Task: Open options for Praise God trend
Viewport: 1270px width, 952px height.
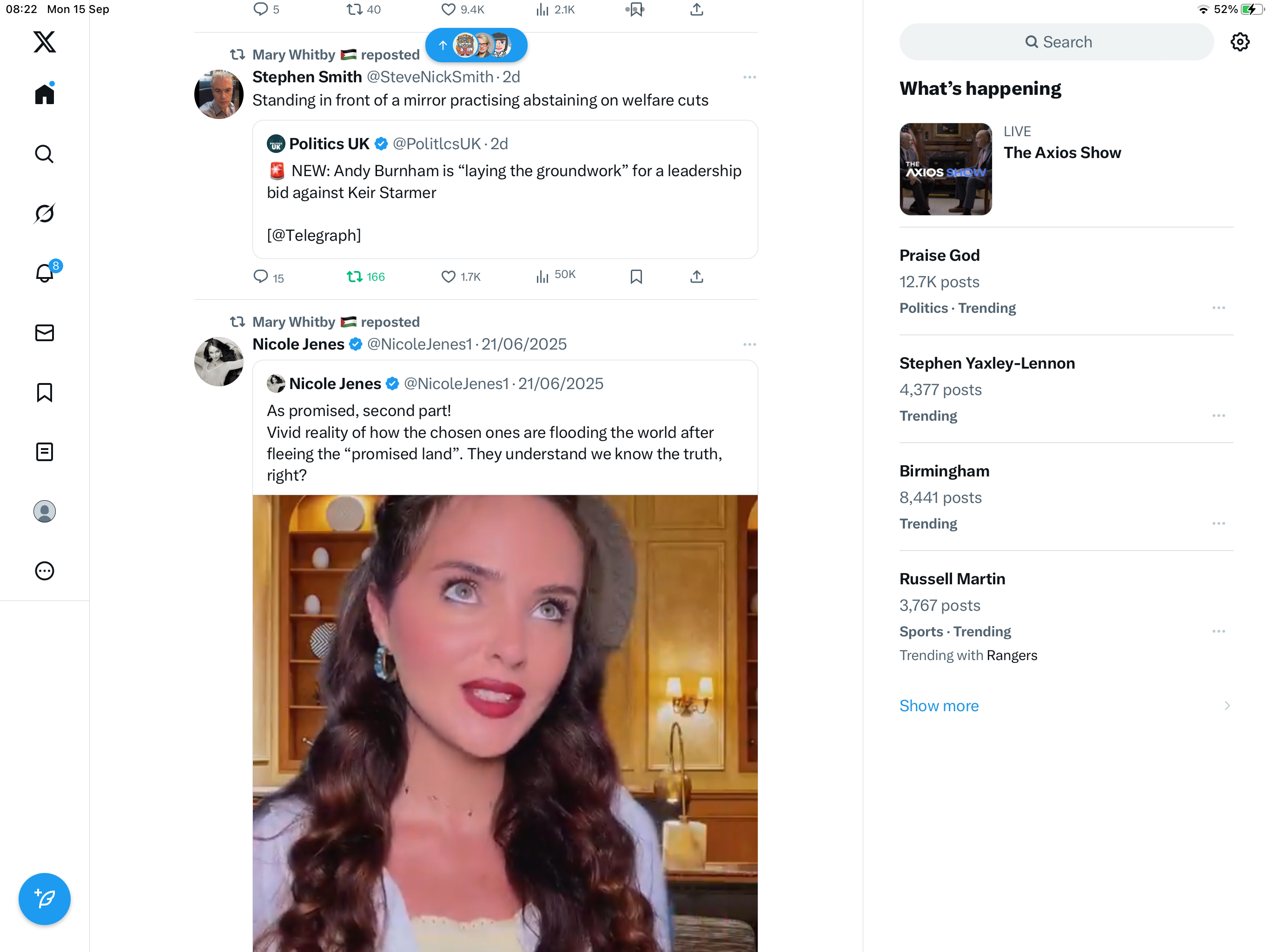Action: click(1218, 308)
